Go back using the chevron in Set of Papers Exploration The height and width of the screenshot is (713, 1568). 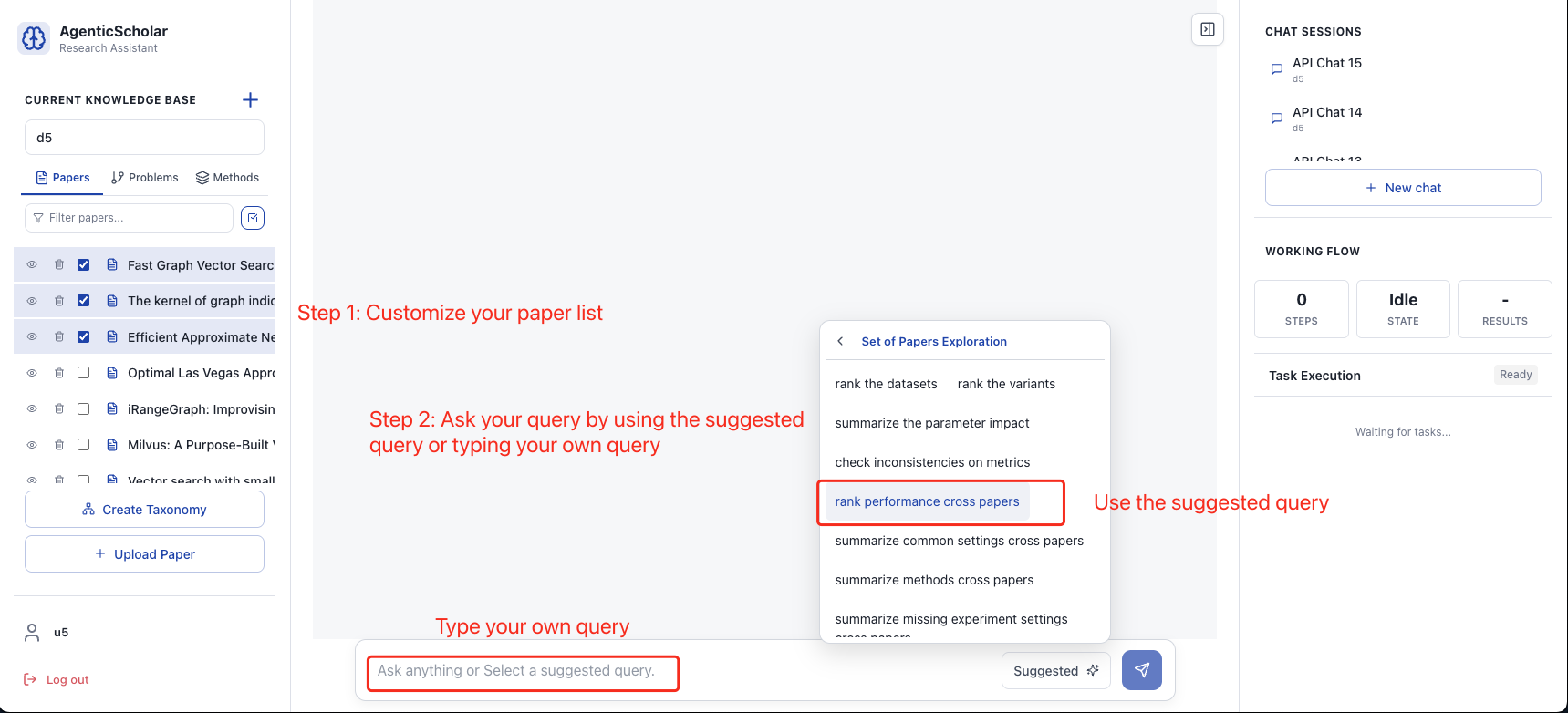pyautogui.click(x=839, y=340)
